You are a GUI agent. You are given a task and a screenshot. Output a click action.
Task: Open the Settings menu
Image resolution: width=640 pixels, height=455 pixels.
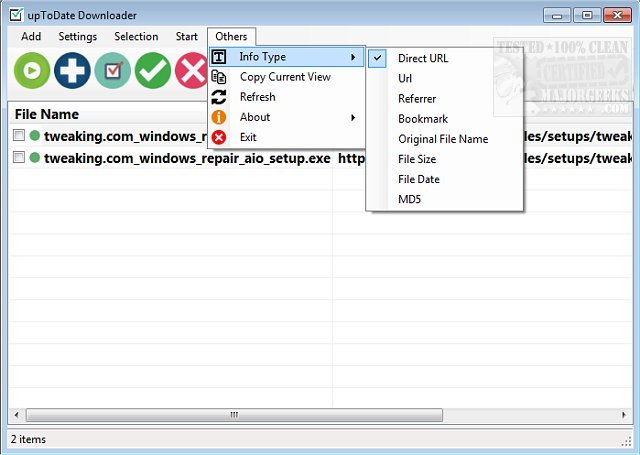(78, 36)
